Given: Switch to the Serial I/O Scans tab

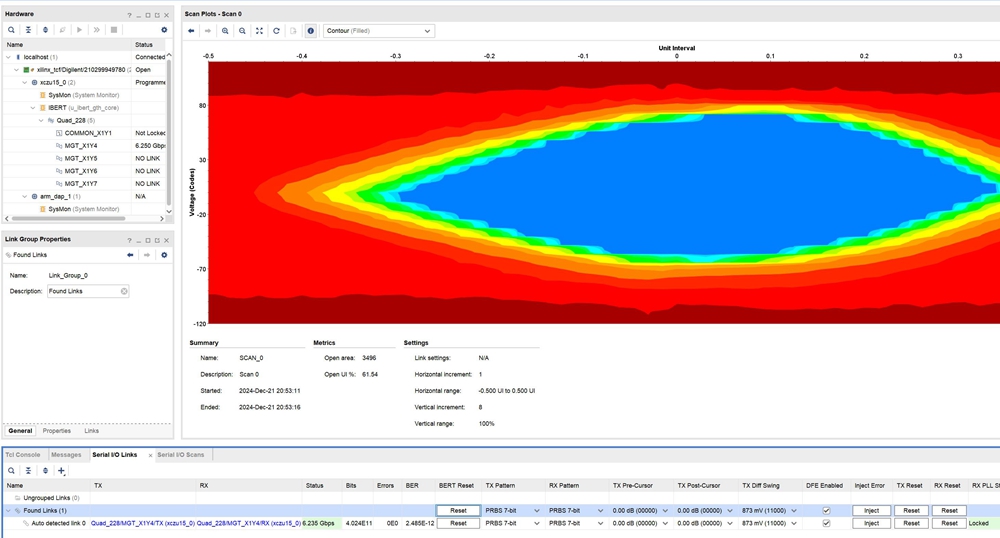Looking at the screenshot, I should click(180, 455).
